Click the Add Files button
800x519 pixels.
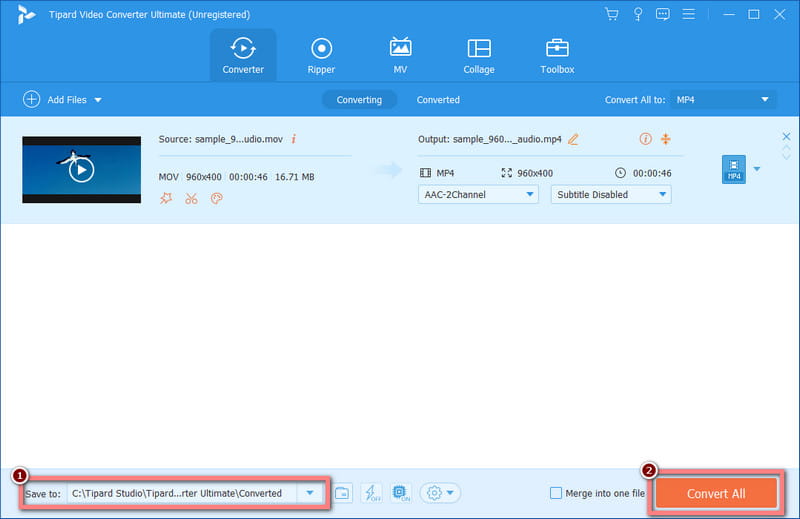[x=55, y=100]
